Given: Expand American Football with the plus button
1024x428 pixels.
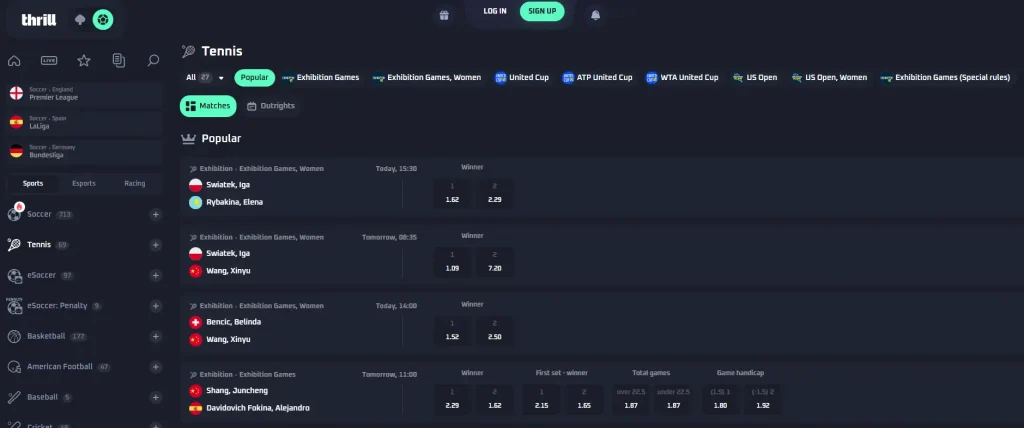Looking at the screenshot, I should point(155,367).
